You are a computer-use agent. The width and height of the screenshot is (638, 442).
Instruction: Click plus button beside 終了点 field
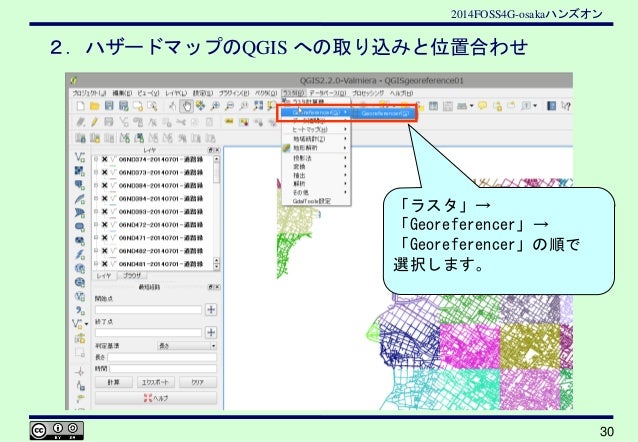pyautogui.click(x=211, y=333)
